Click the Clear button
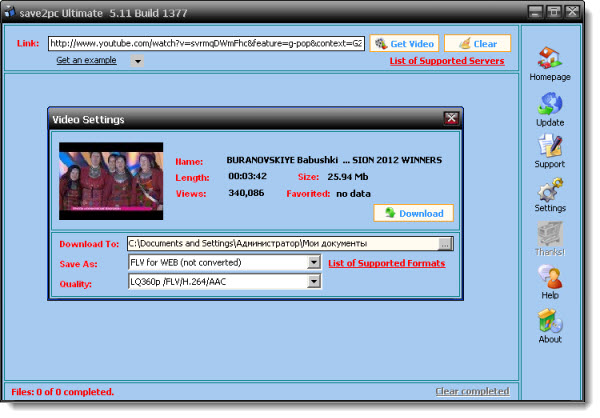The height and width of the screenshot is (418, 600). point(478,44)
